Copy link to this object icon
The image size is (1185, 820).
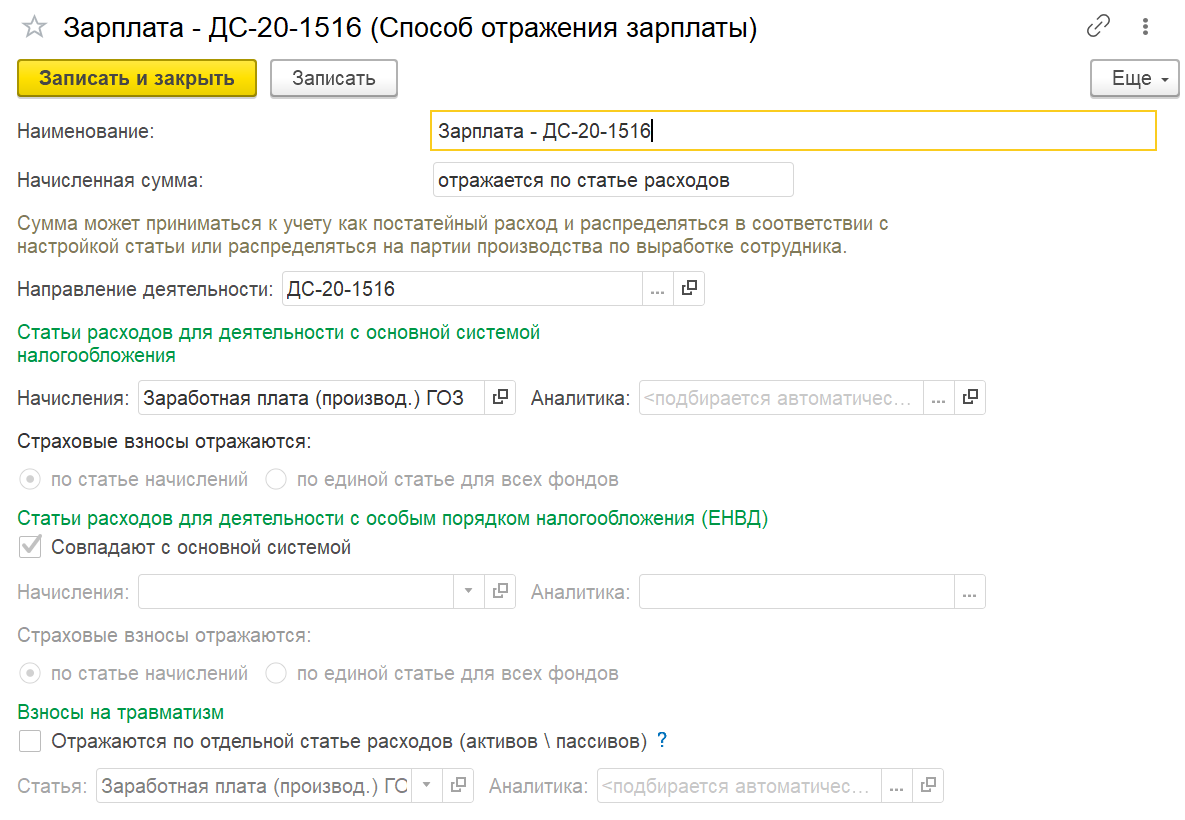click(1097, 26)
